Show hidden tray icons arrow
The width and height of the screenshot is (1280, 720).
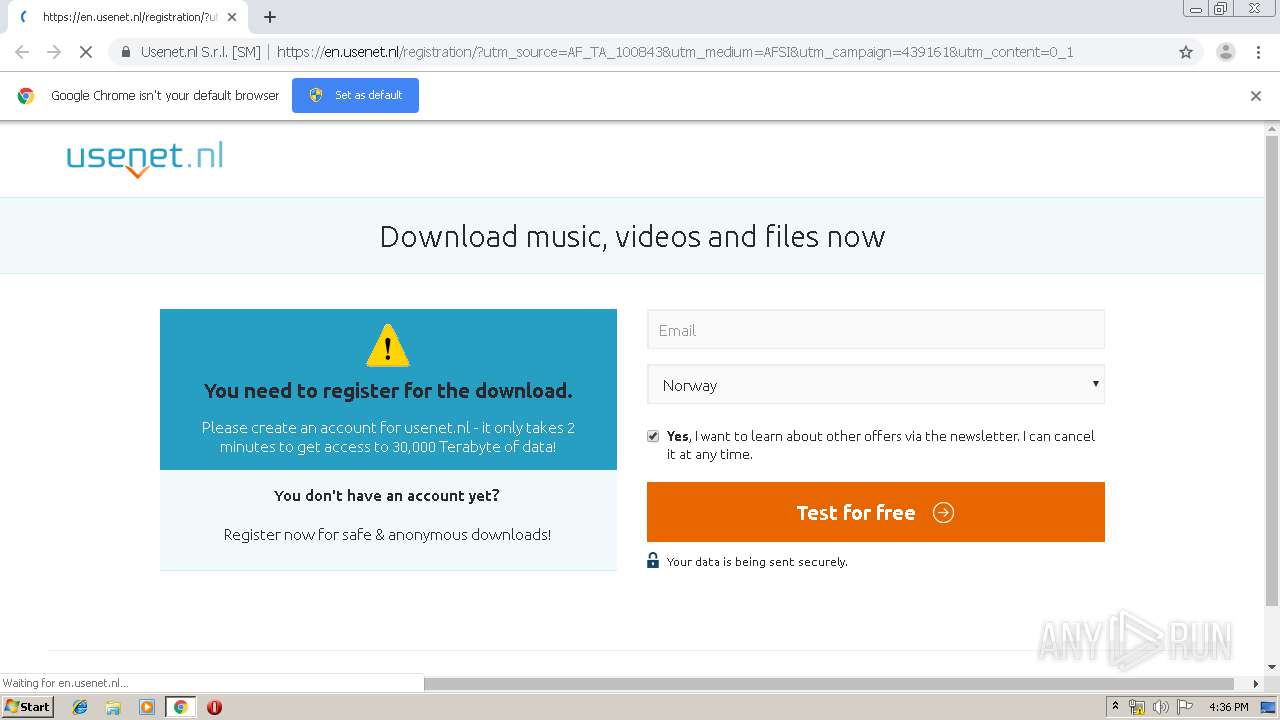click(1115, 707)
